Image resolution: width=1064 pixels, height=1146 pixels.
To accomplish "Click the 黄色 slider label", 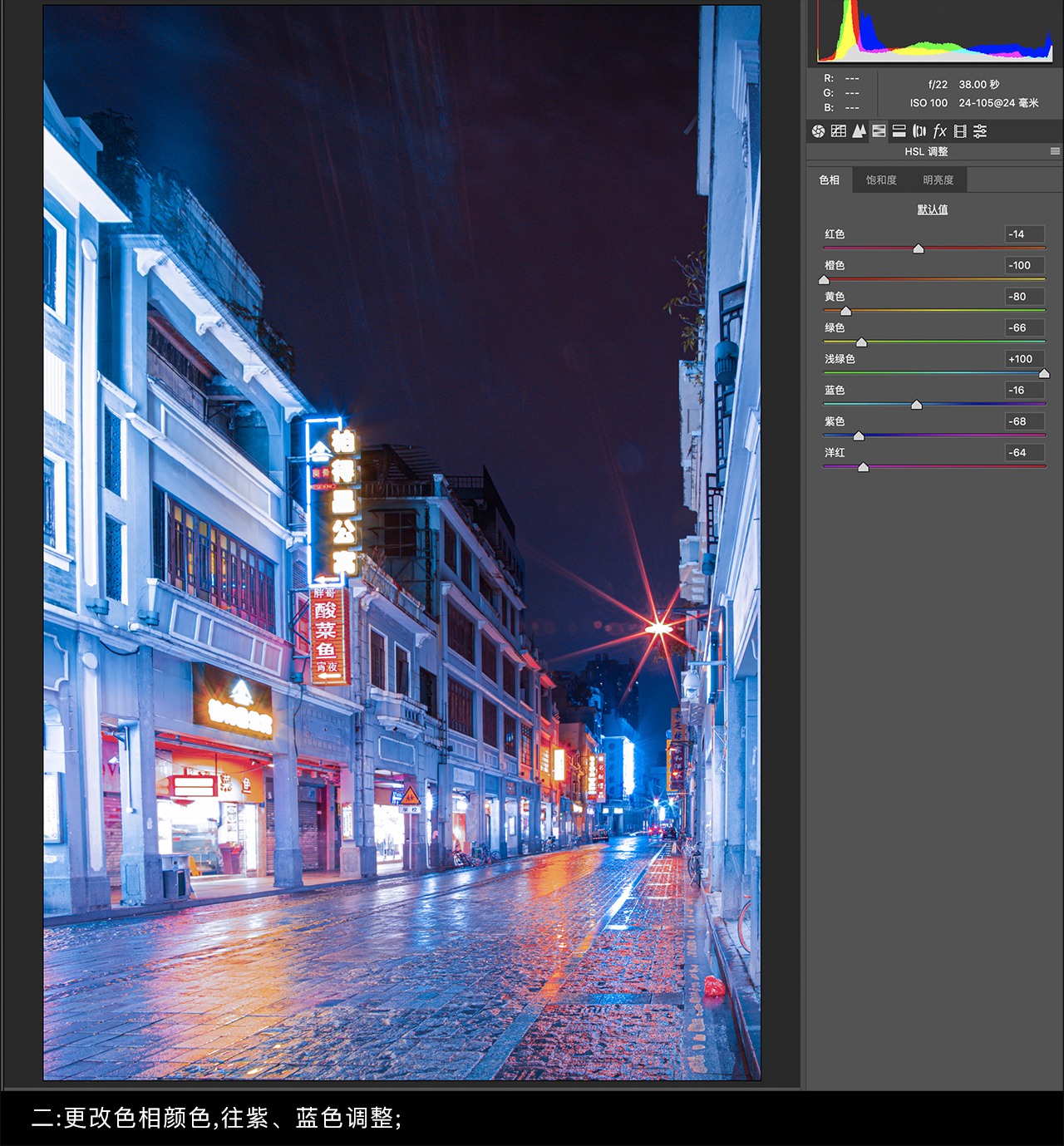I will [835, 297].
